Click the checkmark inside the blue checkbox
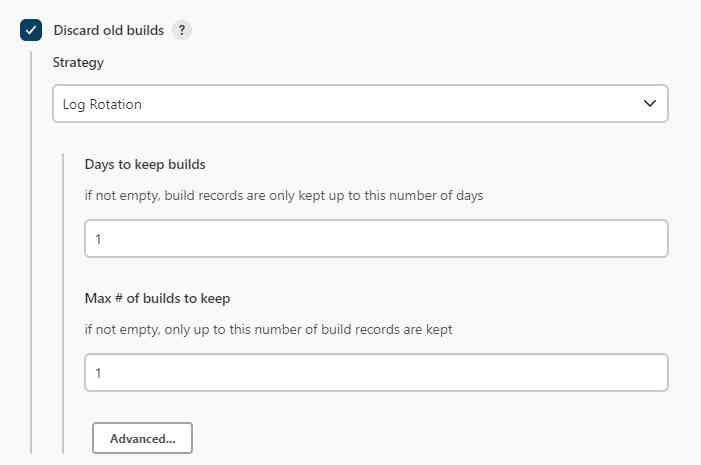 tap(31, 30)
